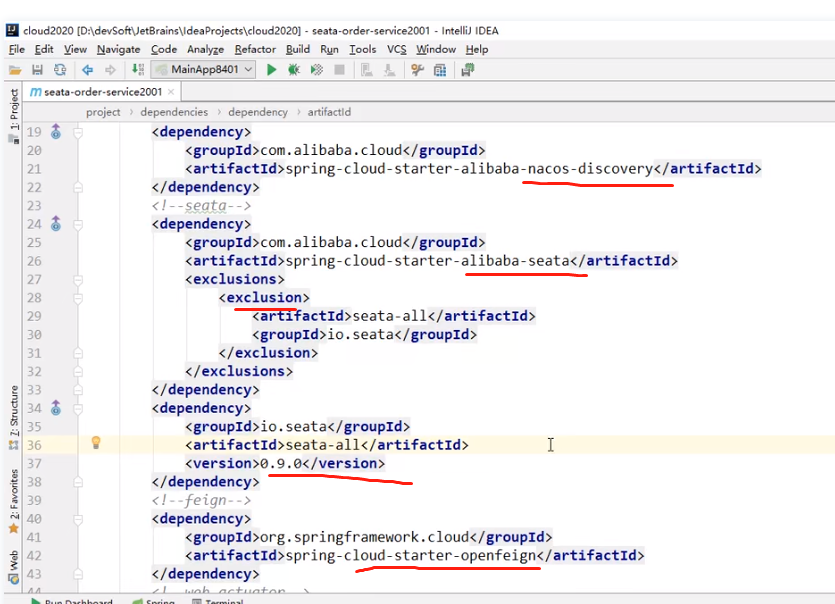The image size is (835, 604).
Task: Collapse the dependency block at line 19
Action: coord(78,132)
